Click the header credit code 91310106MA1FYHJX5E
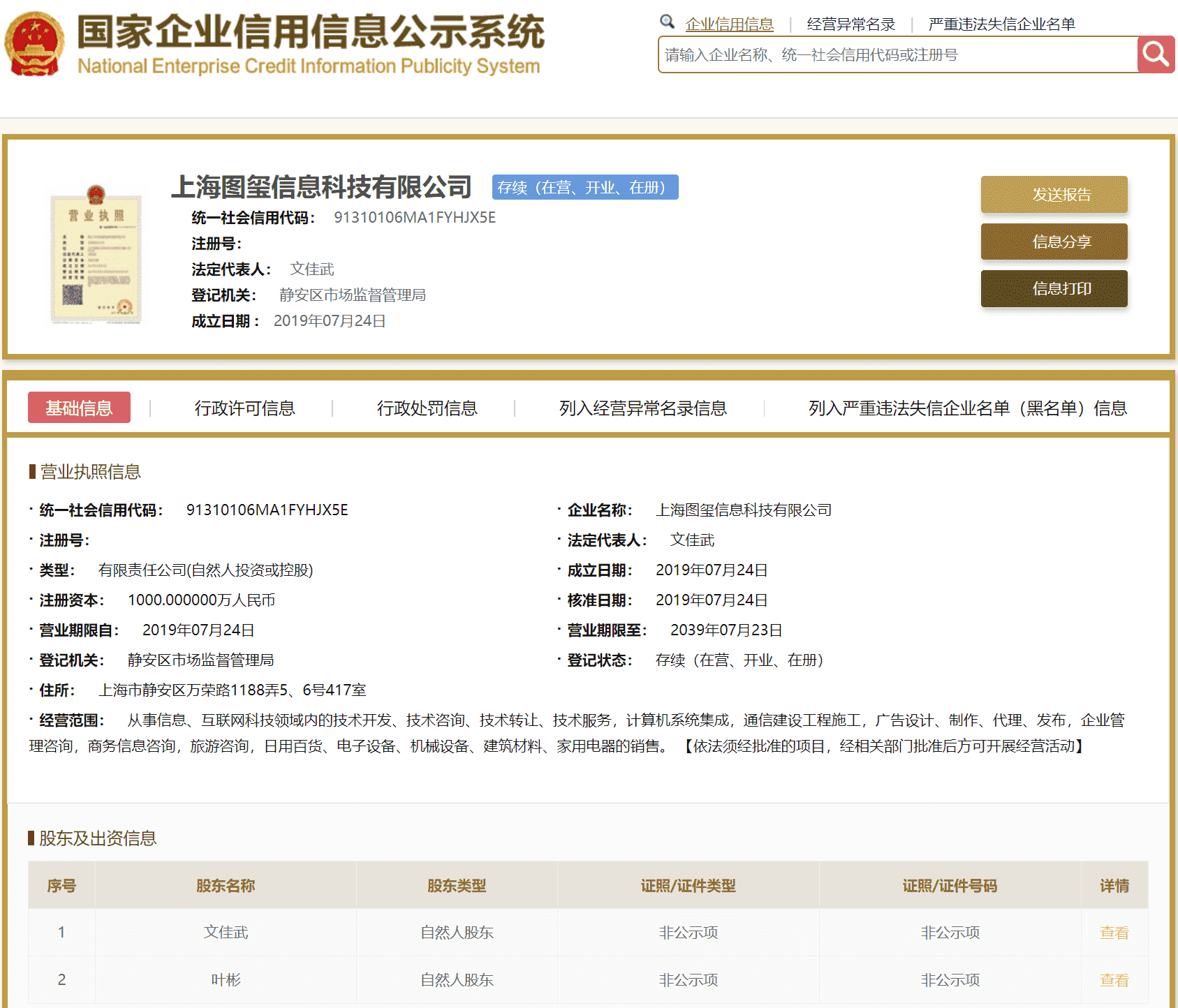 tap(415, 218)
